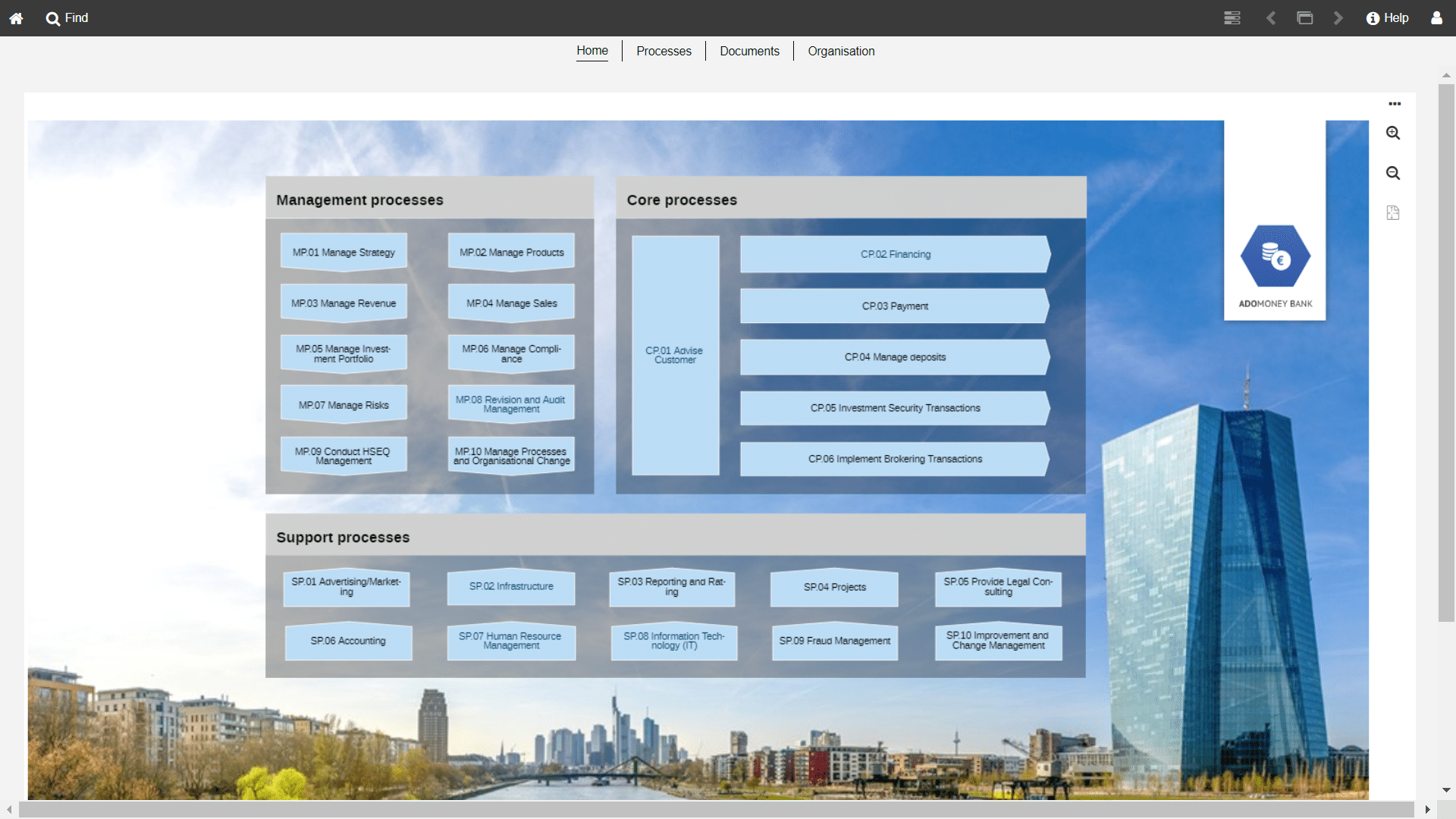Open the Help information
The height and width of the screenshot is (819, 1456).
[1387, 17]
